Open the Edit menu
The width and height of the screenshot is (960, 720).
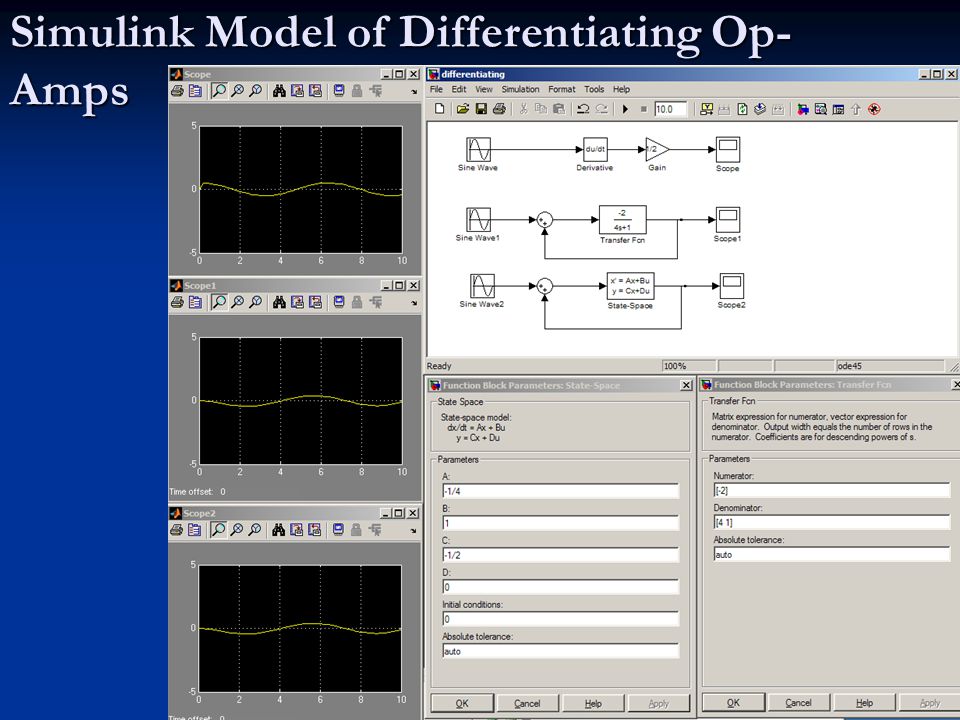click(459, 89)
